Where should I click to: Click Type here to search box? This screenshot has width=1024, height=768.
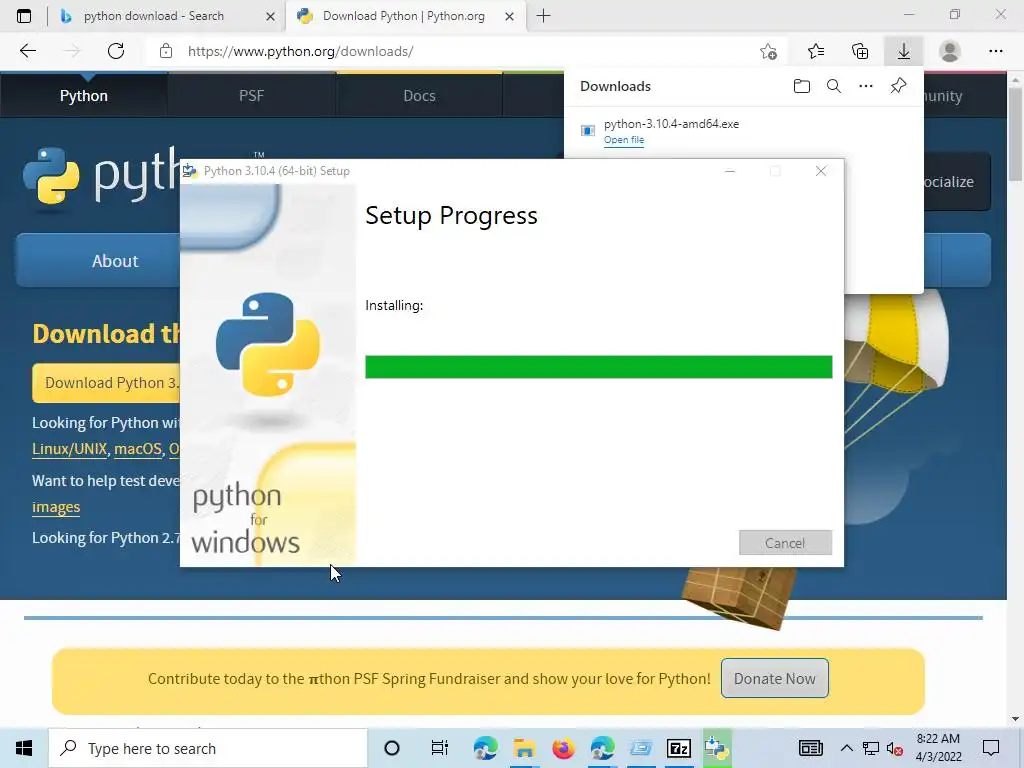pos(208,748)
